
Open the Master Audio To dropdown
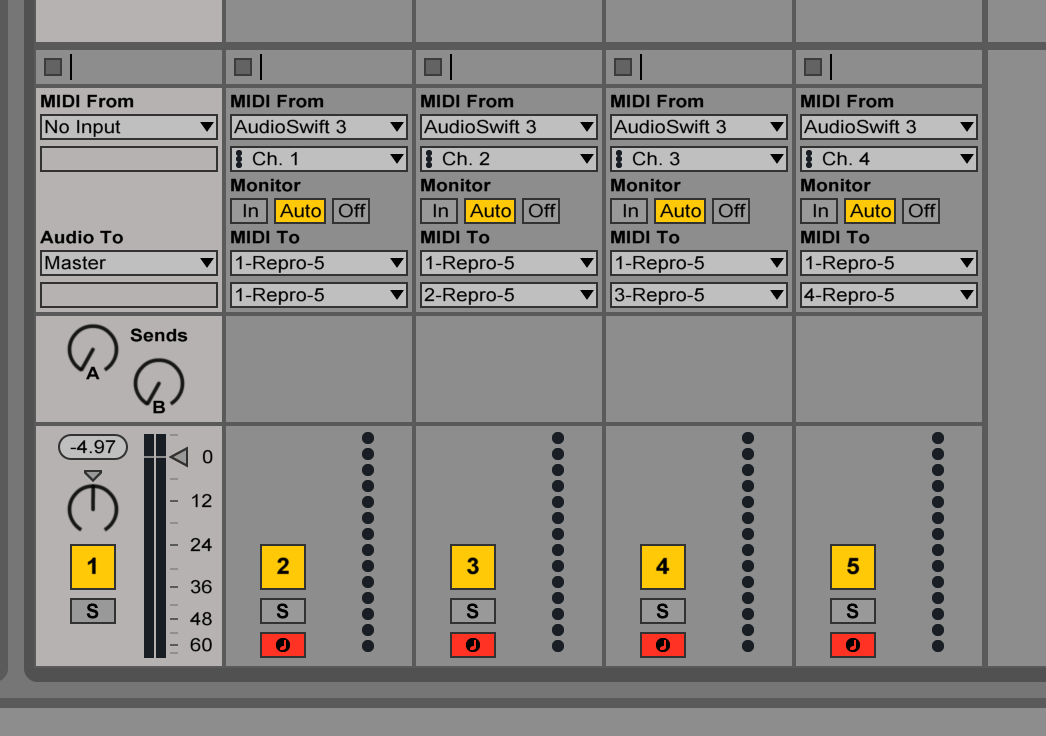pyautogui.click(x=129, y=263)
